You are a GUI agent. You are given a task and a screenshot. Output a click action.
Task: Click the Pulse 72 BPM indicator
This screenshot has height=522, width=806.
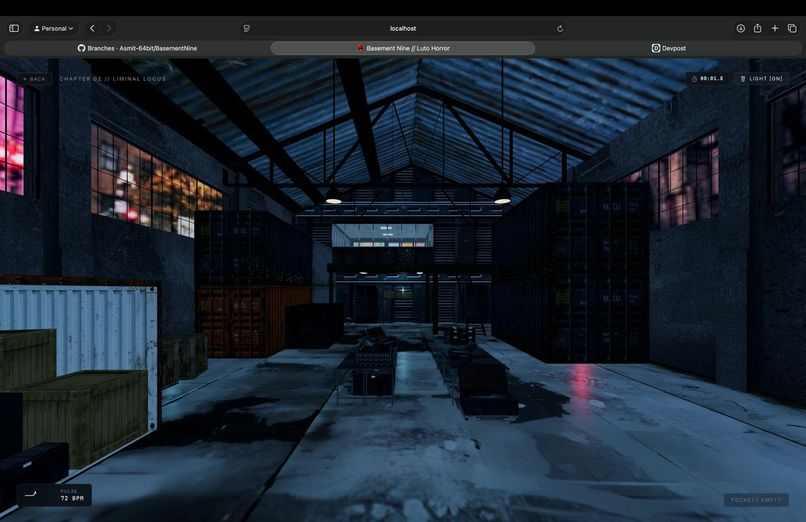pyautogui.click(x=54, y=495)
